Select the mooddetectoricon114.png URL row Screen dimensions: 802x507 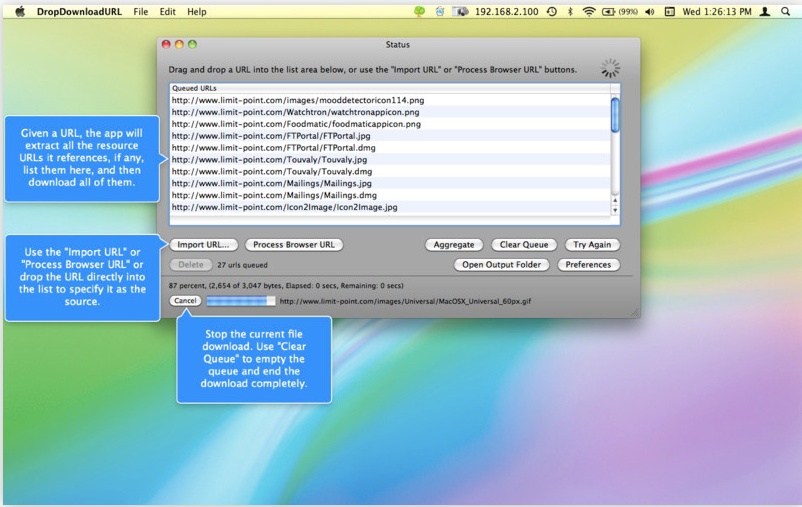click(390, 100)
